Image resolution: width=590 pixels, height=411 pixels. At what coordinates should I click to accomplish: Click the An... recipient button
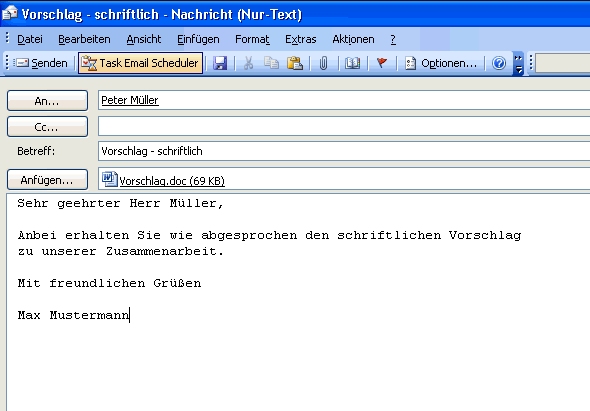pyautogui.click(x=47, y=100)
